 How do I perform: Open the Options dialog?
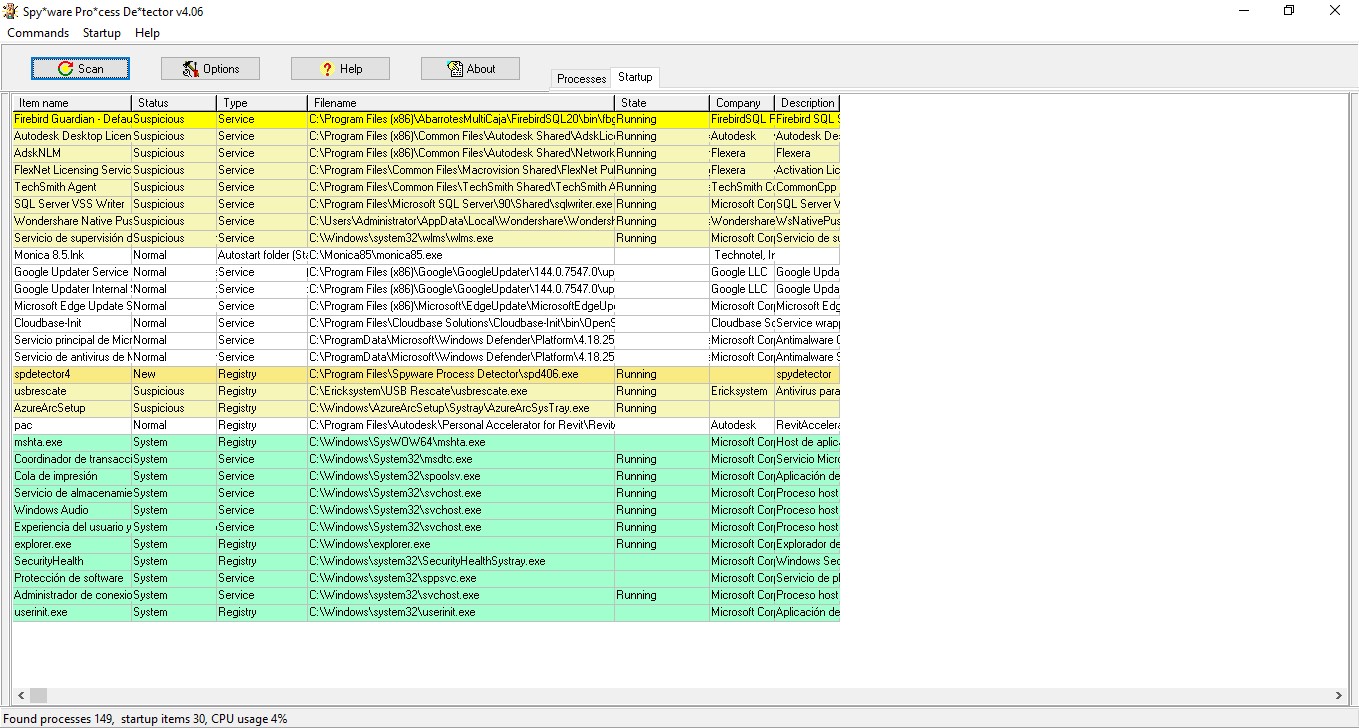pyautogui.click(x=210, y=68)
